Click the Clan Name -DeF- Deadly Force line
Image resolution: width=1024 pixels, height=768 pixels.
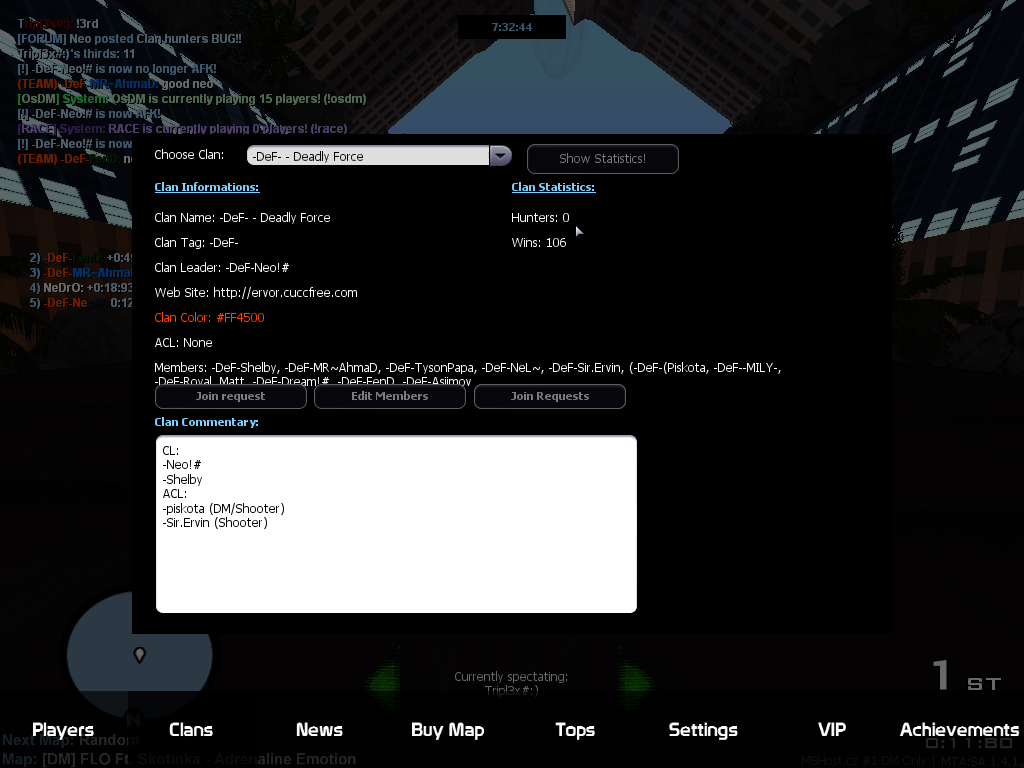(242, 218)
